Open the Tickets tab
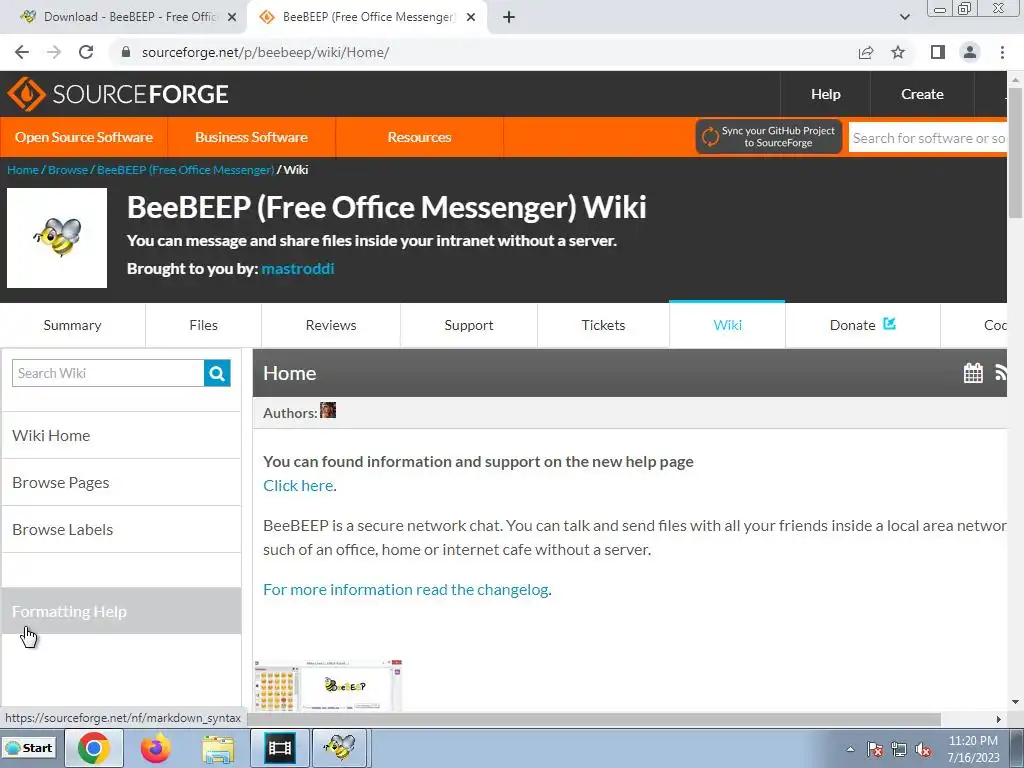1024x768 pixels. pyautogui.click(x=603, y=325)
